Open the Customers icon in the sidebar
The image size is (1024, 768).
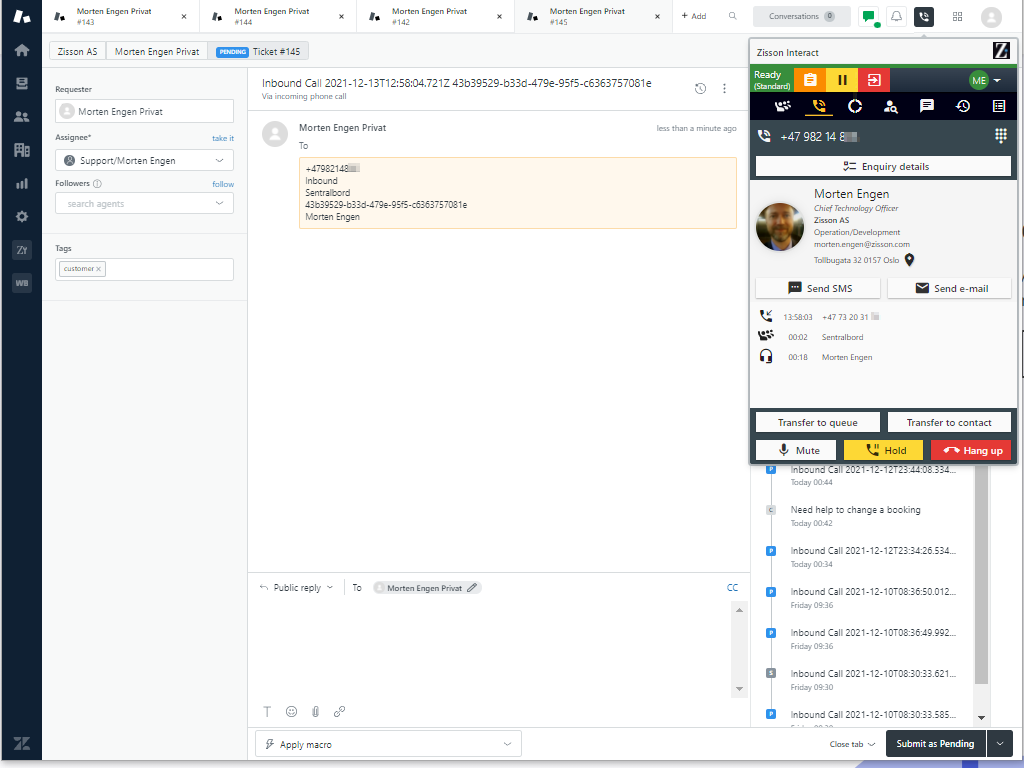[x=21, y=117]
